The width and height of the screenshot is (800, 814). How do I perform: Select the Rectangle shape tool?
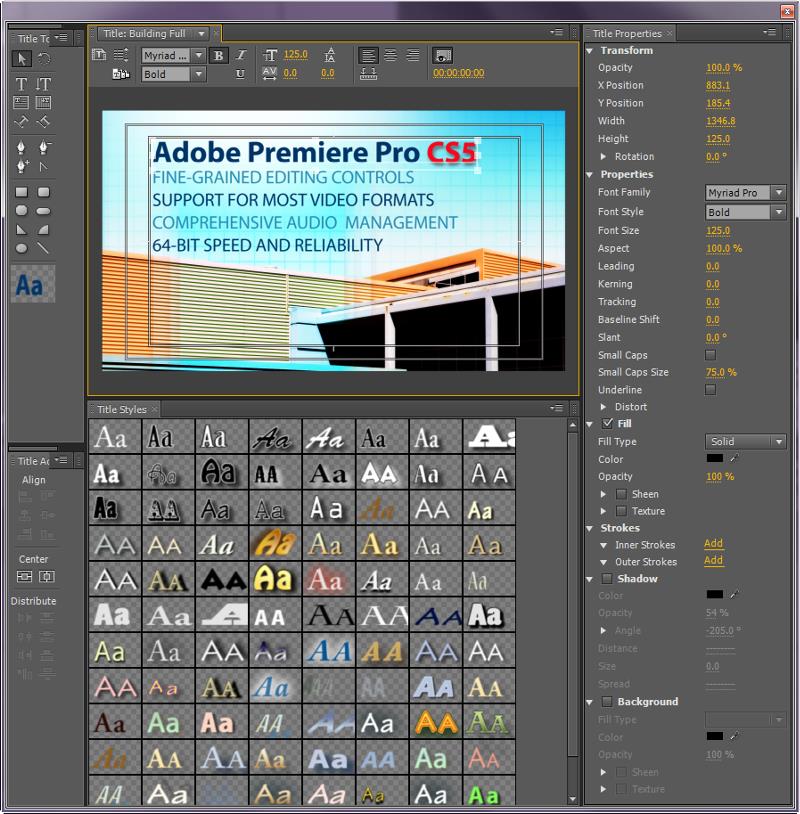point(21,192)
